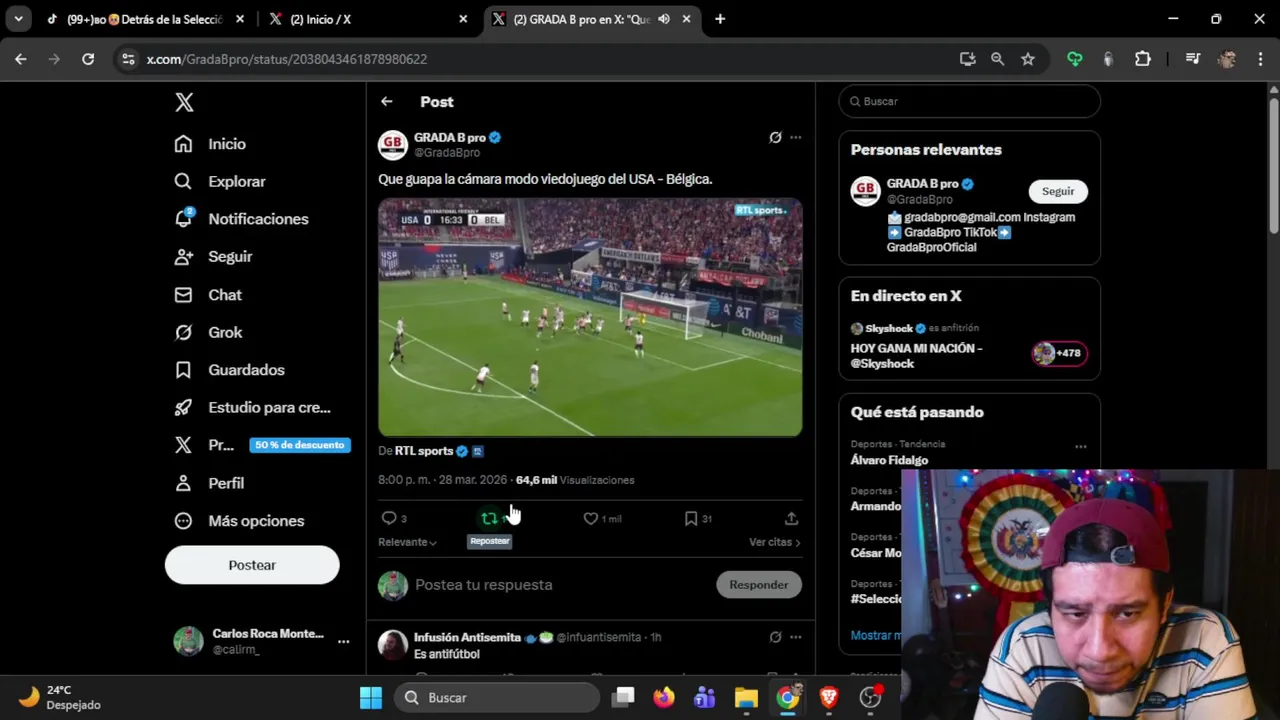Click the address bar URL

287,59
